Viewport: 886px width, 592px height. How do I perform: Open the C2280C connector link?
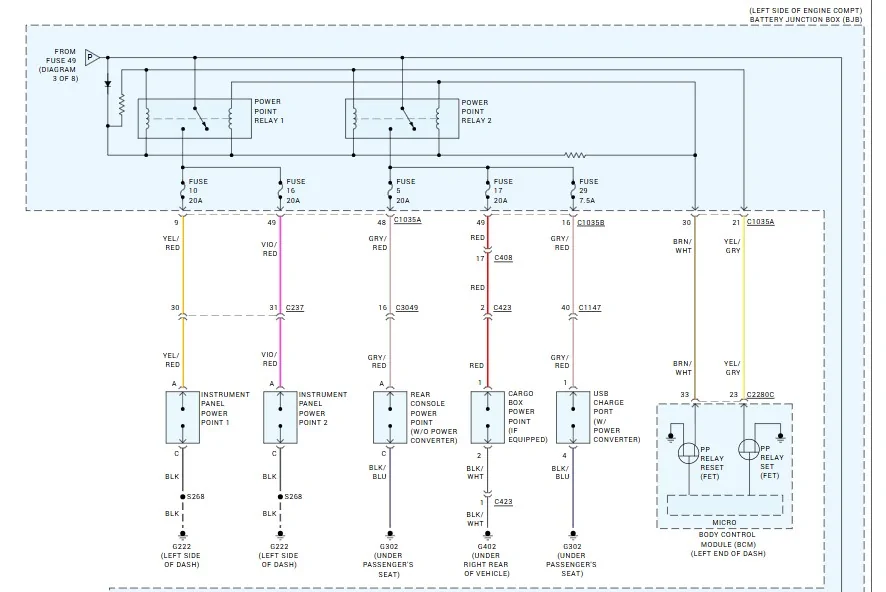pos(761,395)
